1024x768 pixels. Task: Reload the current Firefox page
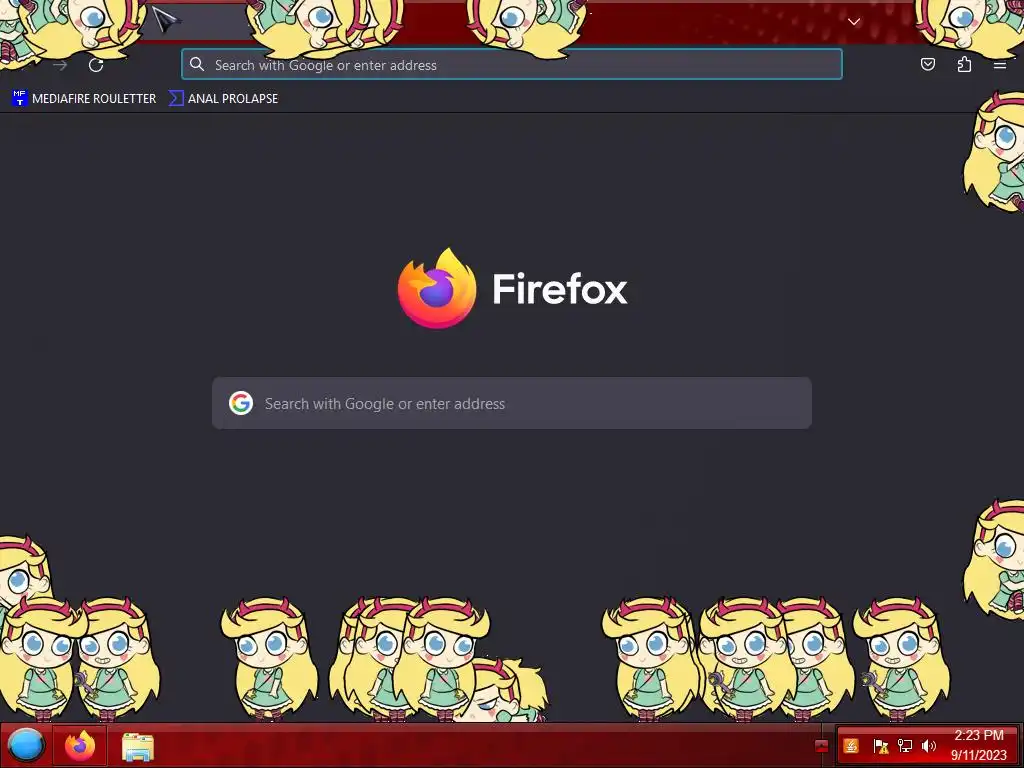96,65
